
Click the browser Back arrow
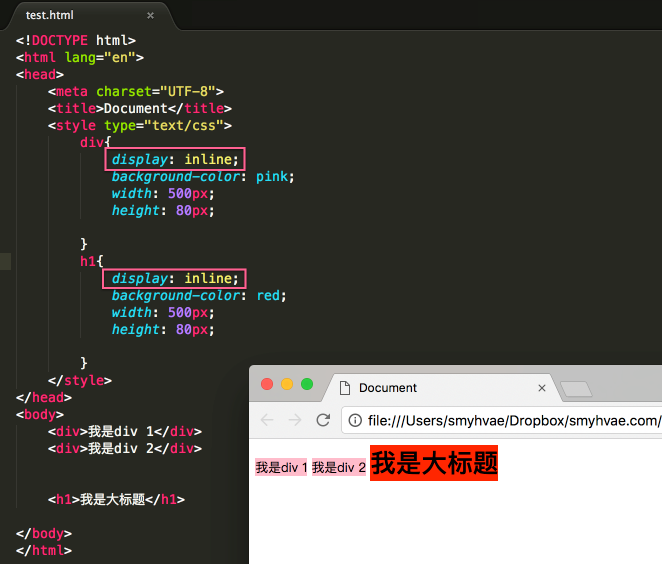[267, 420]
